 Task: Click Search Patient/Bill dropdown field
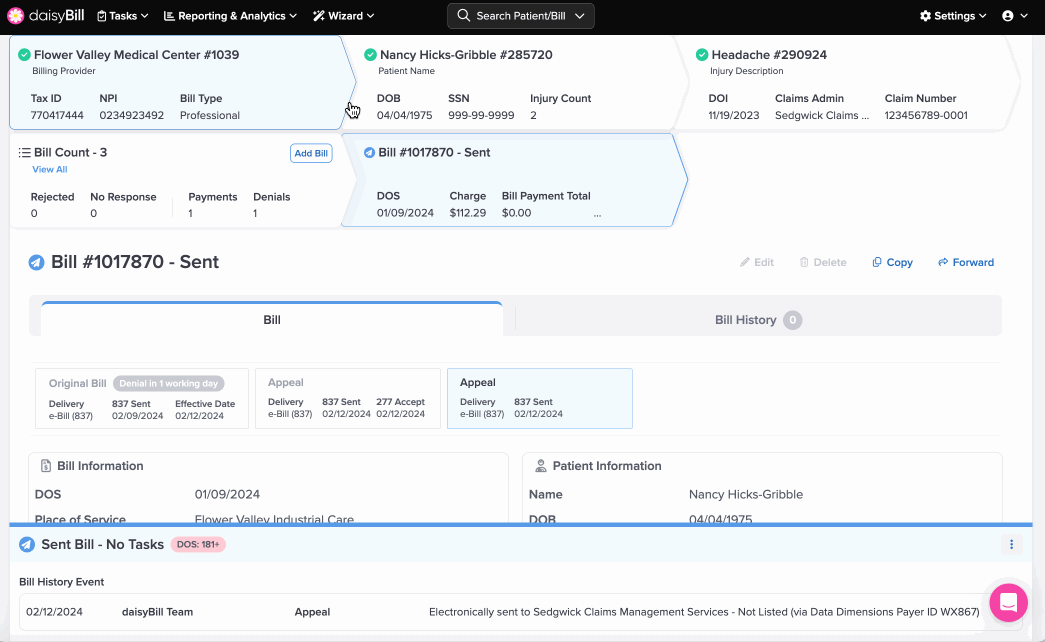point(520,16)
